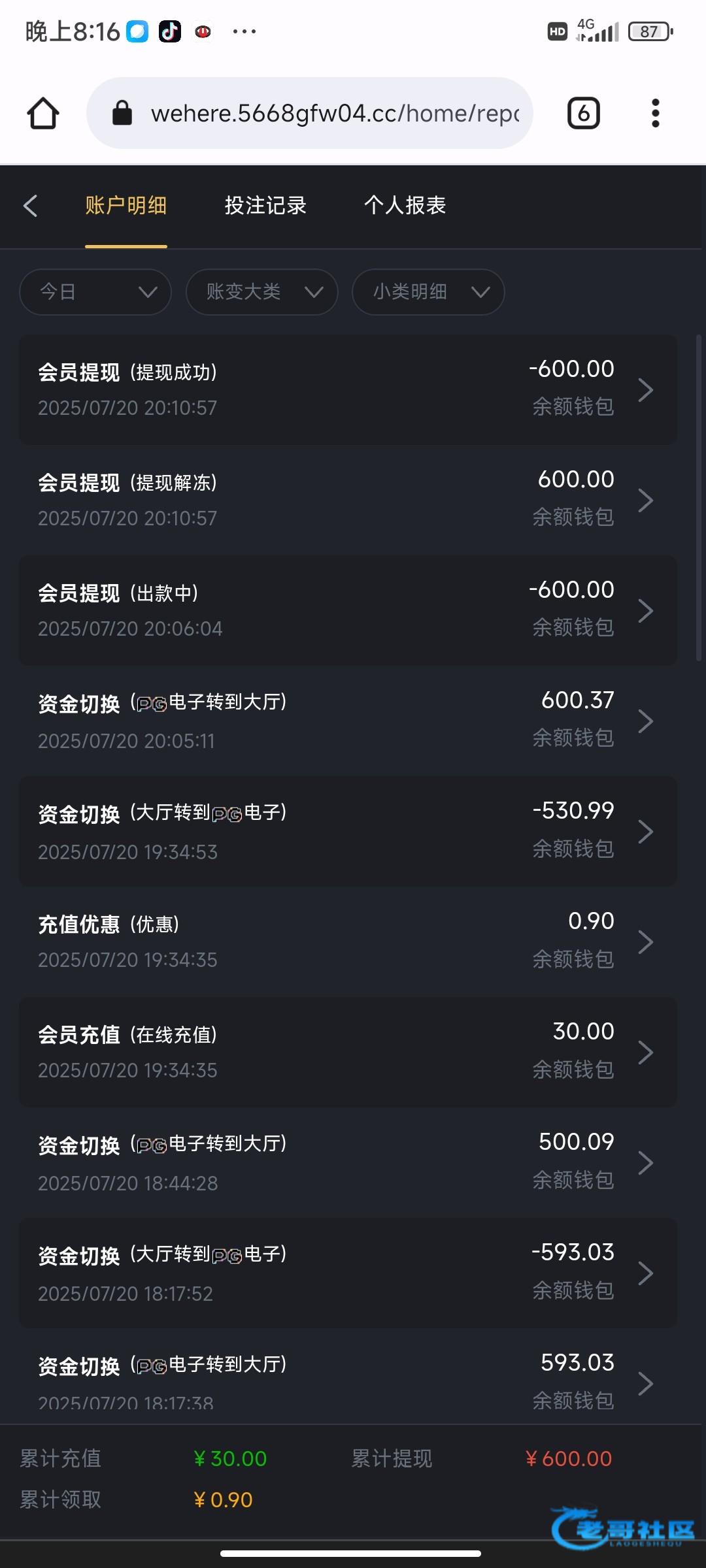Switch to the 个人报表 tab

pyautogui.click(x=405, y=206)
